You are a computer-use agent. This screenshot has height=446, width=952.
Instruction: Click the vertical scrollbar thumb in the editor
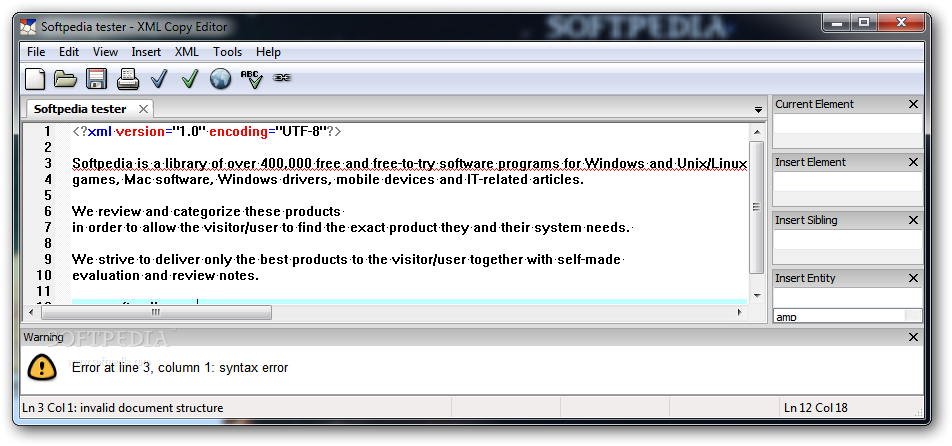click(756, 207)
